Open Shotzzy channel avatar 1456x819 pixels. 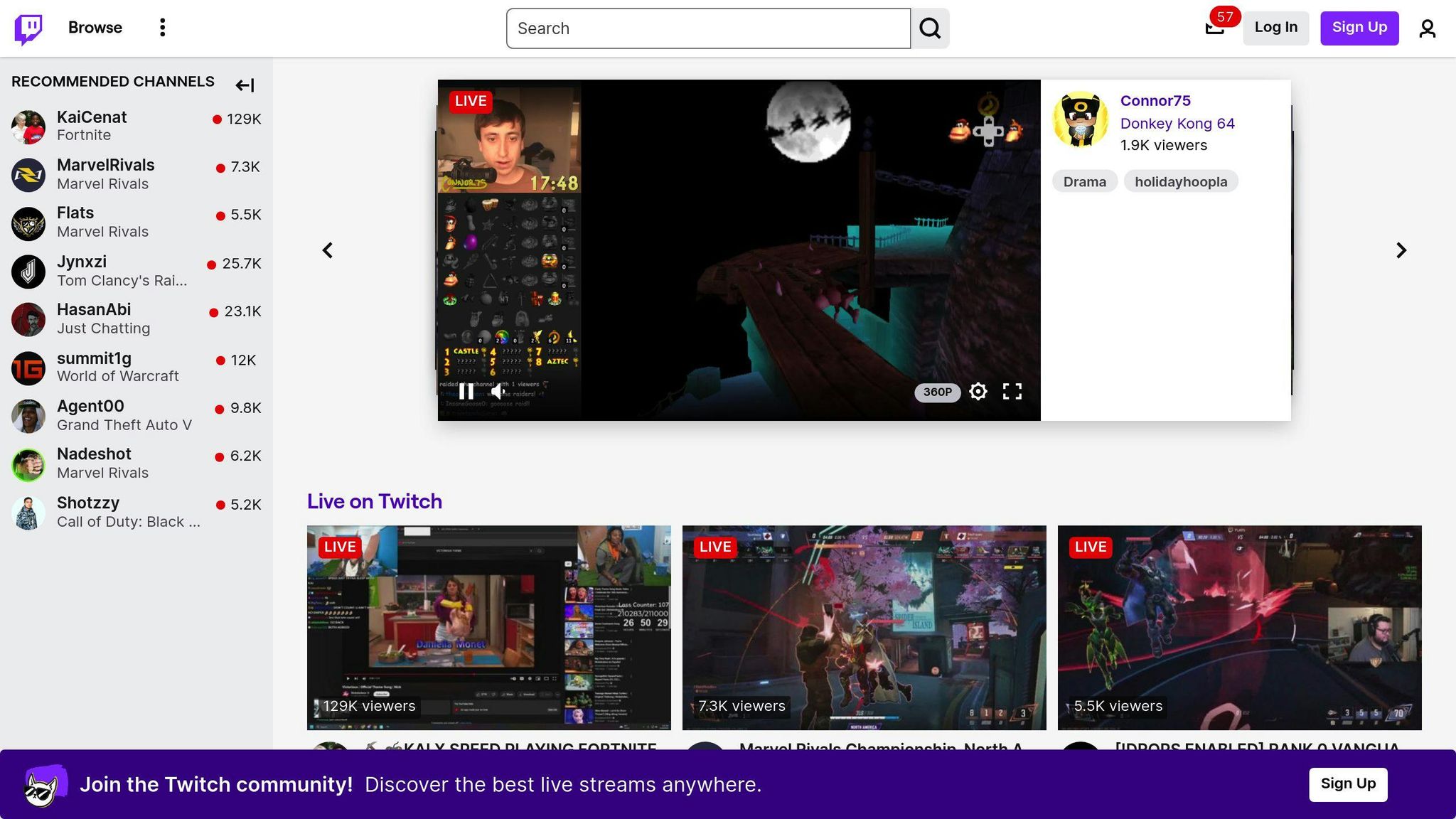28,513
